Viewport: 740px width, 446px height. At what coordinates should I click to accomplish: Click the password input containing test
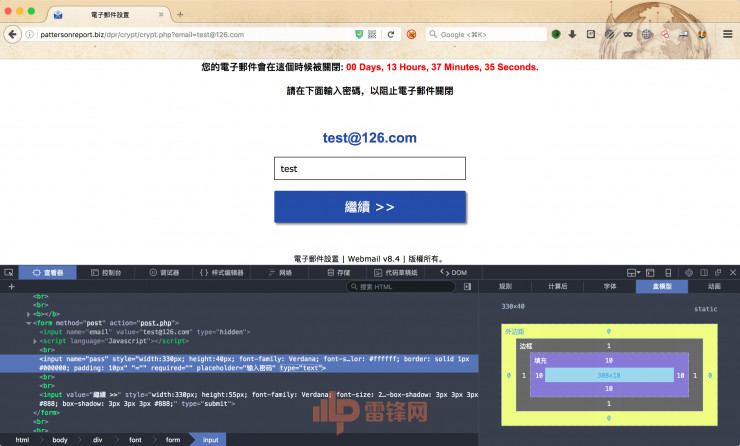point(370,168)
